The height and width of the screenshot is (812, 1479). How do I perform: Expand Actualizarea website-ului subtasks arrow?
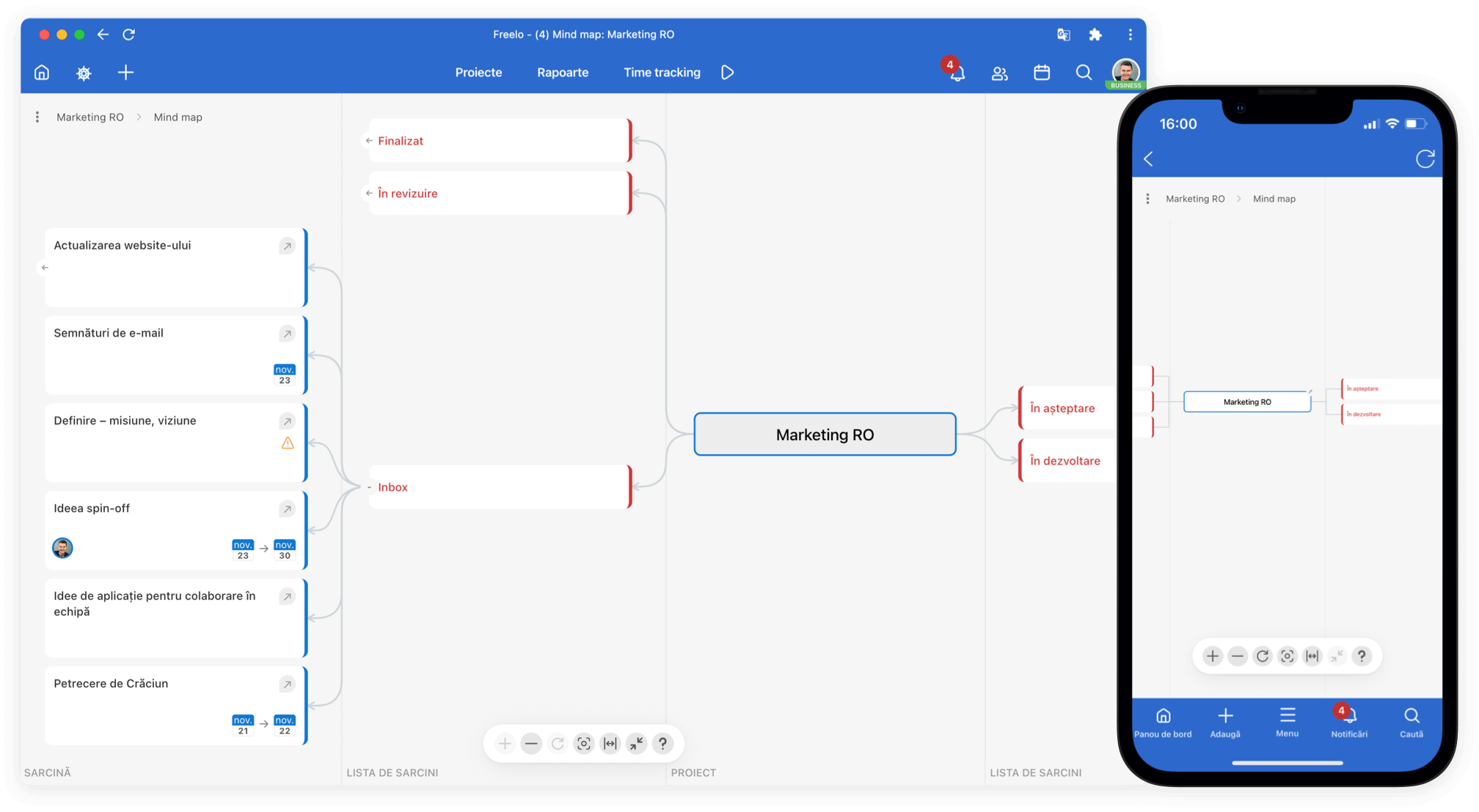click(45, 268)
